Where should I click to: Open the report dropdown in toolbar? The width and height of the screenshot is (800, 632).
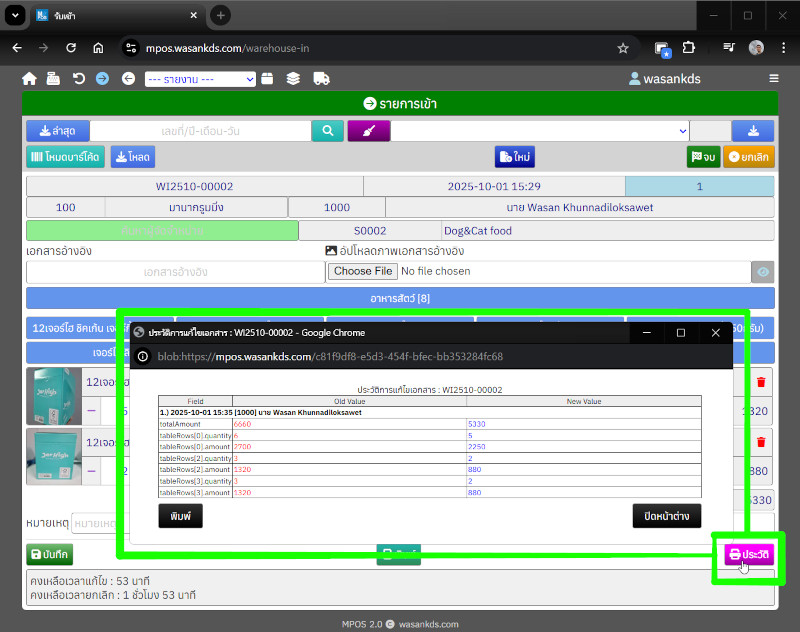click(x=200, y=79)
